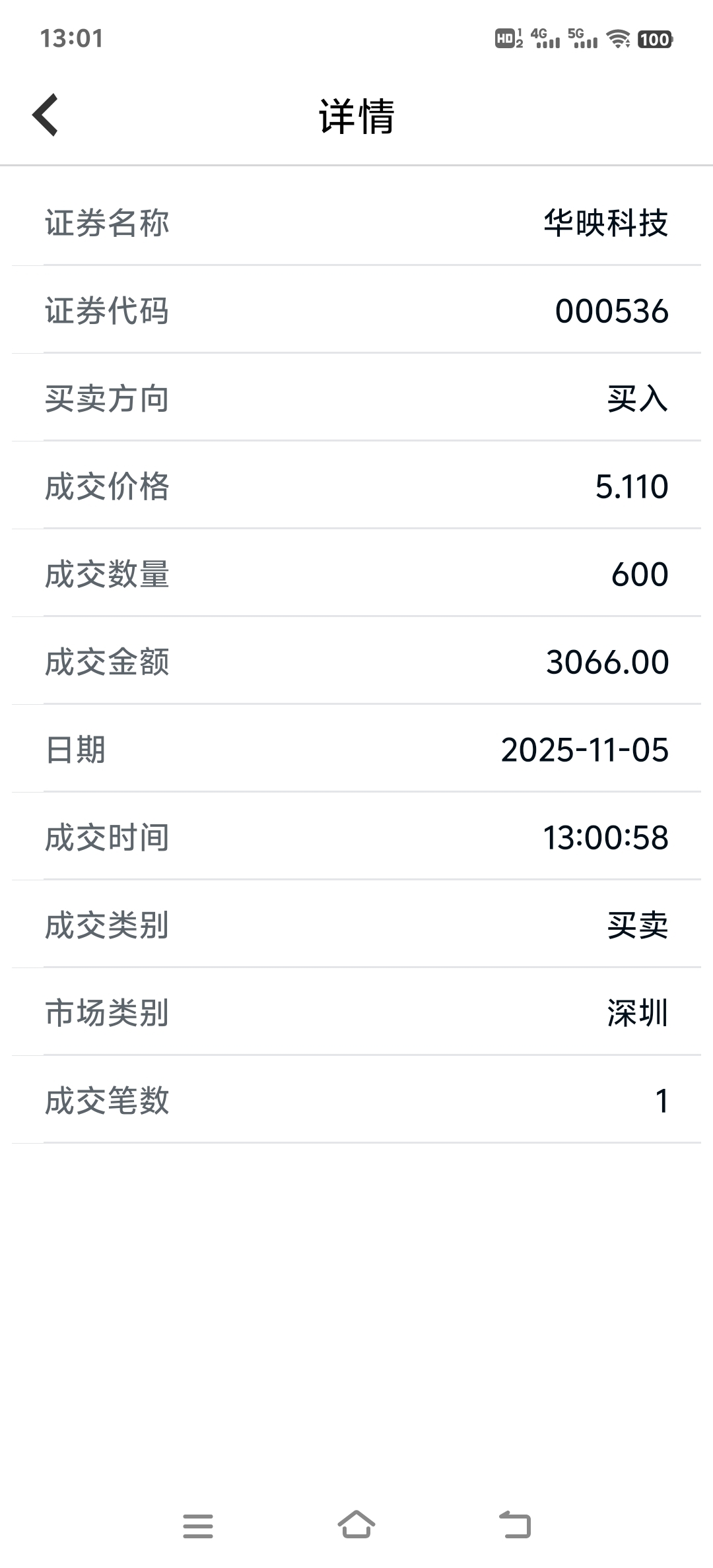Tap the recent apps menu icon
This screenshot has width=713, height=1568.
tap(198, 1526)
